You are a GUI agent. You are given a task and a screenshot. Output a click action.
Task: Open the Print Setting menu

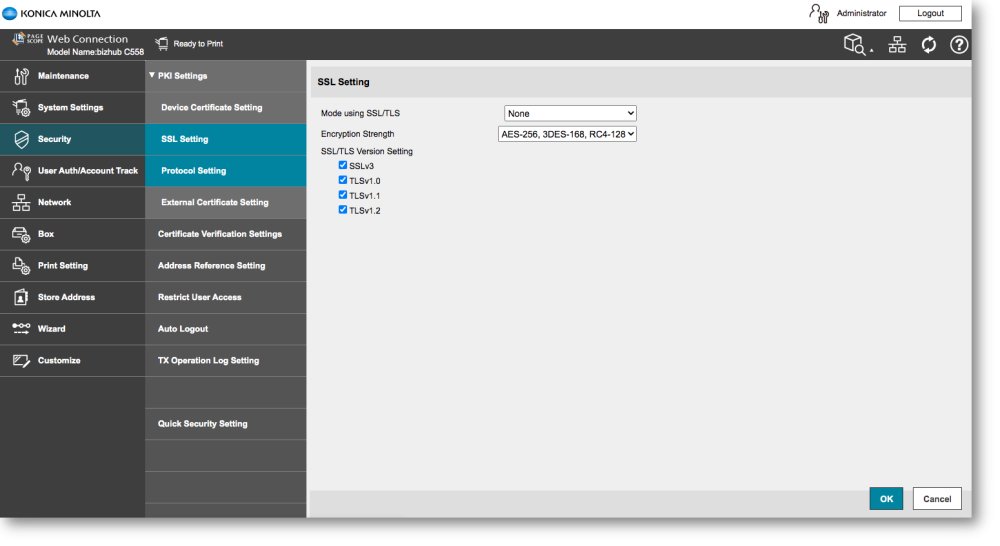click(x=73, y=266)
